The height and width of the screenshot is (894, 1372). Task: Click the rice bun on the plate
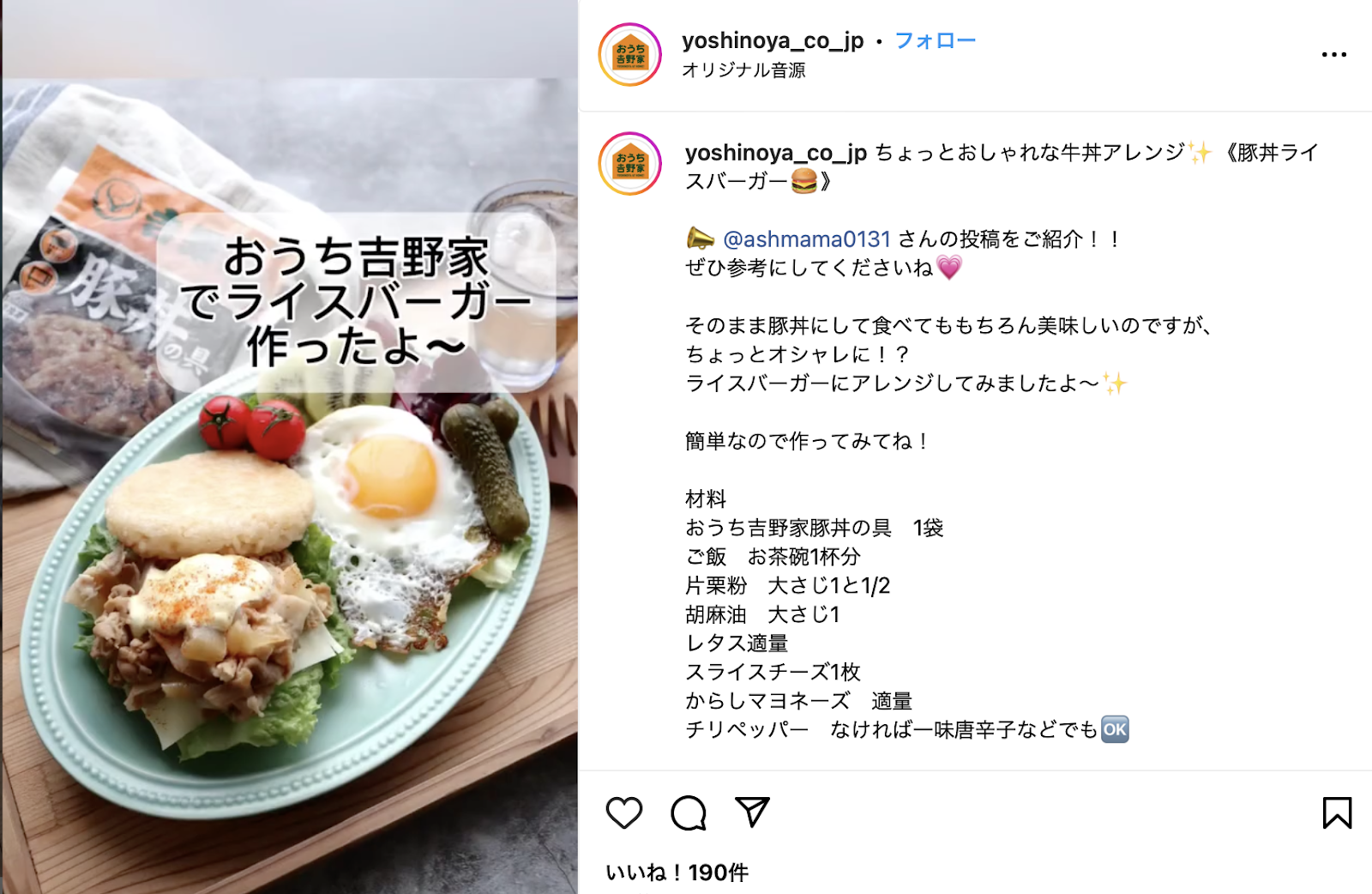[x=210, y=504]
